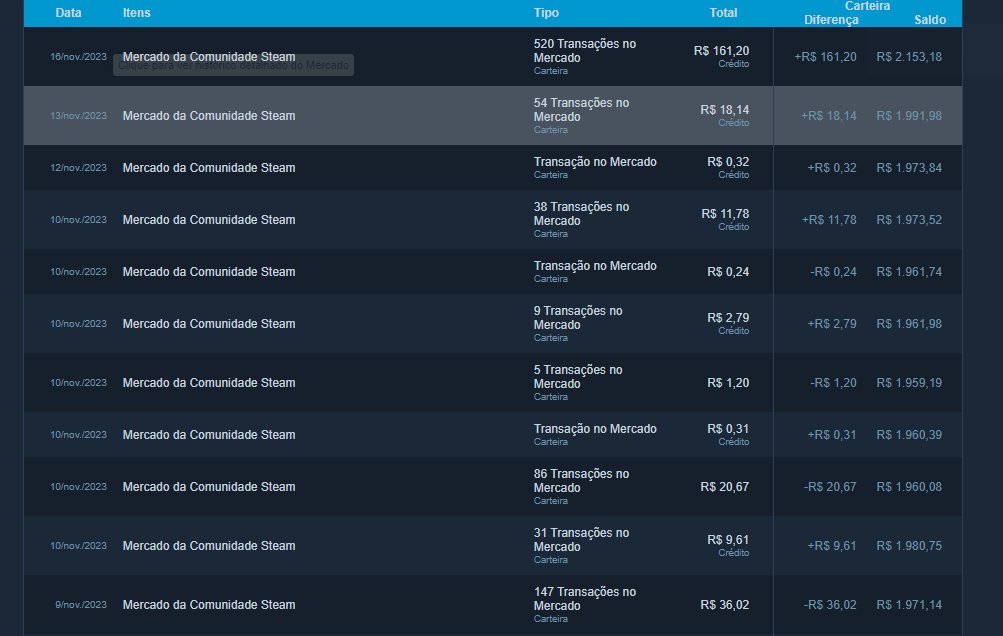Select balance value "R$ 1.961,98"
Image resolution: width=1003 pixels, height=636 pixels.
909,324
